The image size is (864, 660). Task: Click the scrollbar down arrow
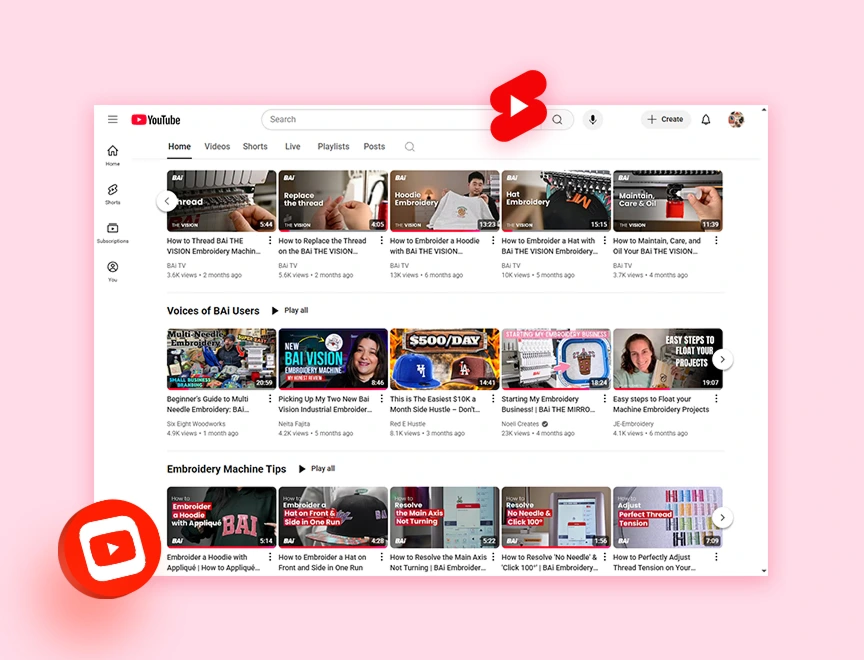click(x=764, y=571)
